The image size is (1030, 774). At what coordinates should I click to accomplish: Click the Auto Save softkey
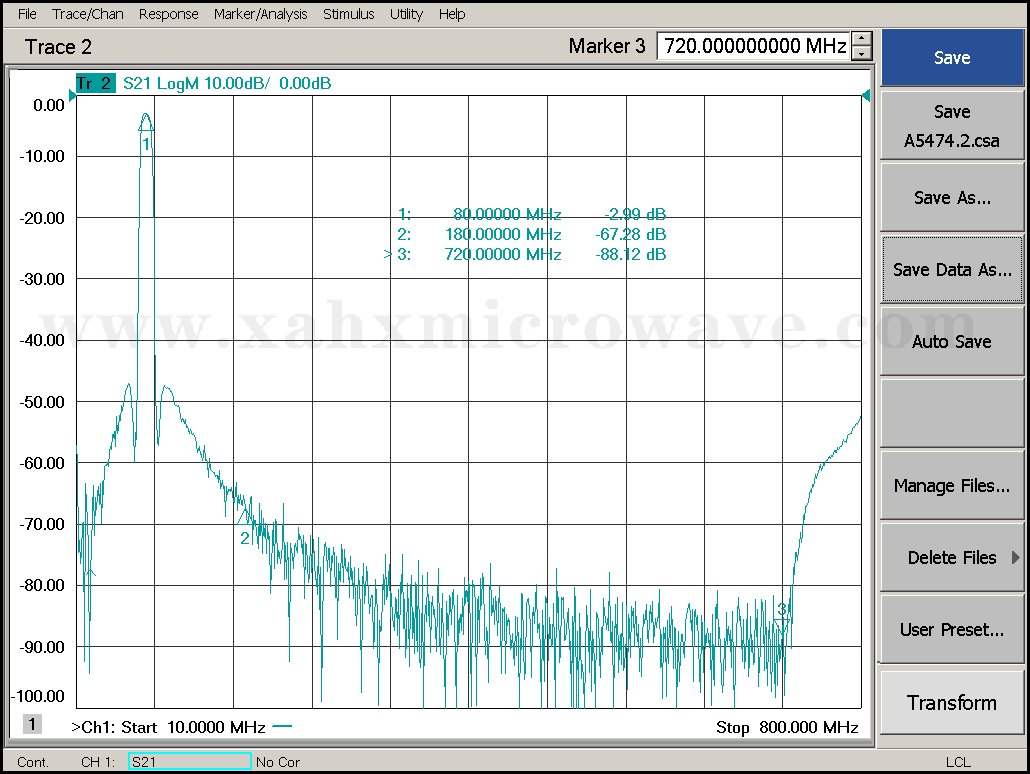[952, 342]
